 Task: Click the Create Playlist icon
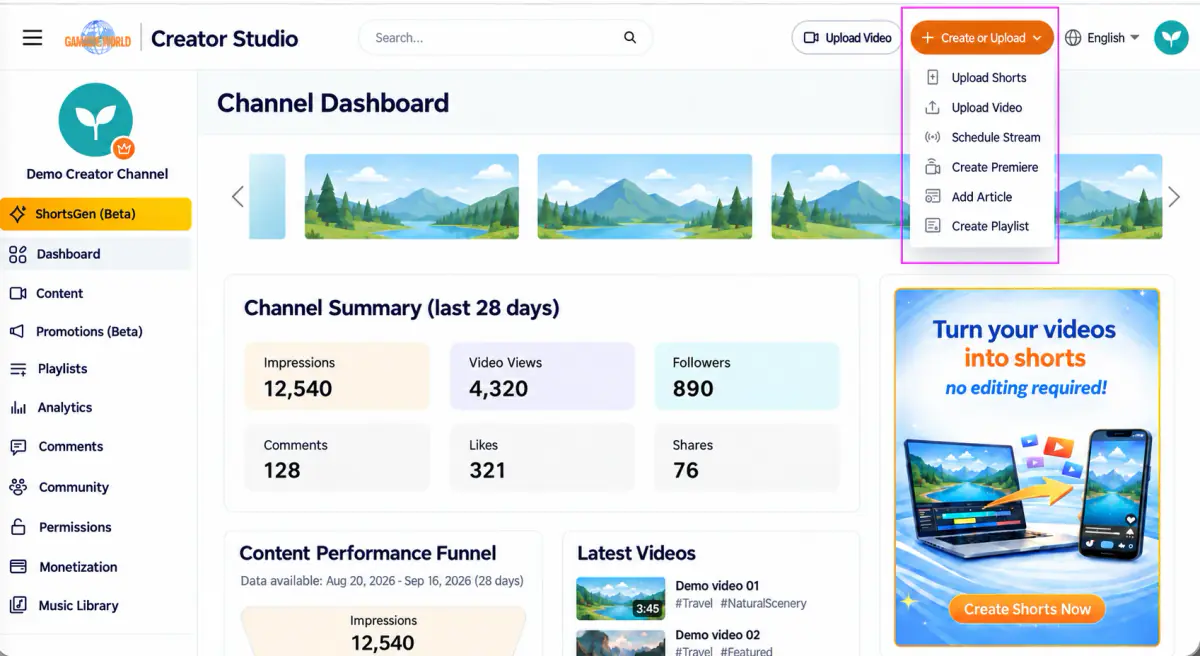click(x=933, y=226)
